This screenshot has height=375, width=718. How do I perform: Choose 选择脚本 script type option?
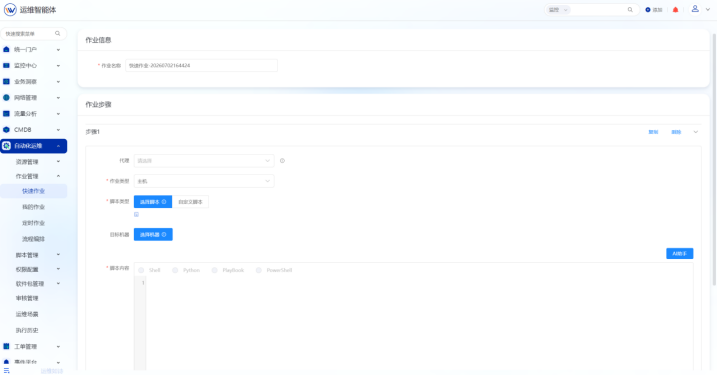[x=153, y=201]
